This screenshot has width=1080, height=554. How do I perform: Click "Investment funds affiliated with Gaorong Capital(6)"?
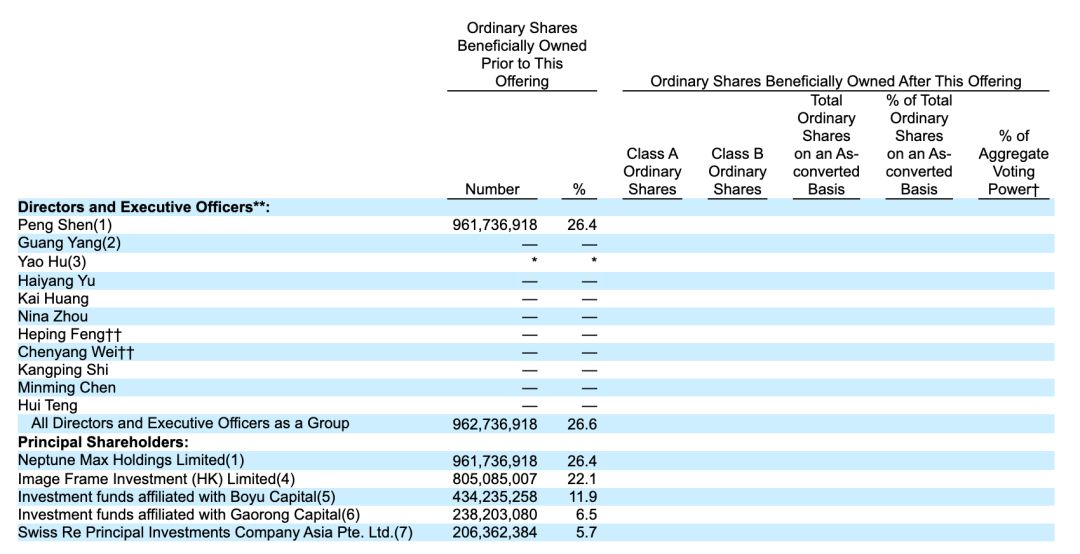(189, 515)
